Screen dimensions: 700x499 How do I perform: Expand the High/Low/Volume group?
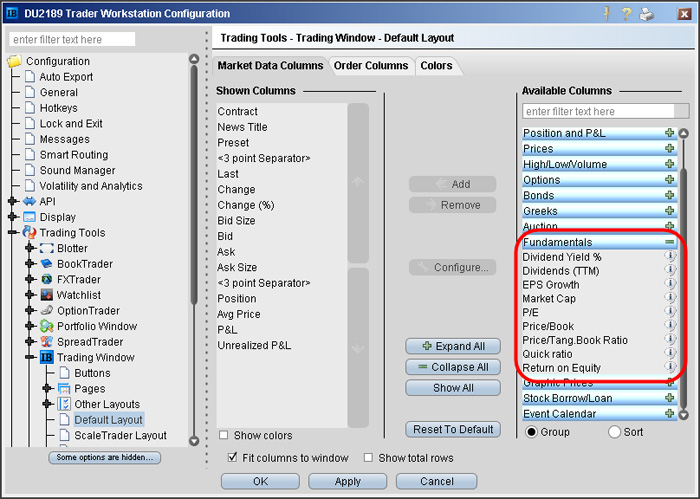[669, 164]
